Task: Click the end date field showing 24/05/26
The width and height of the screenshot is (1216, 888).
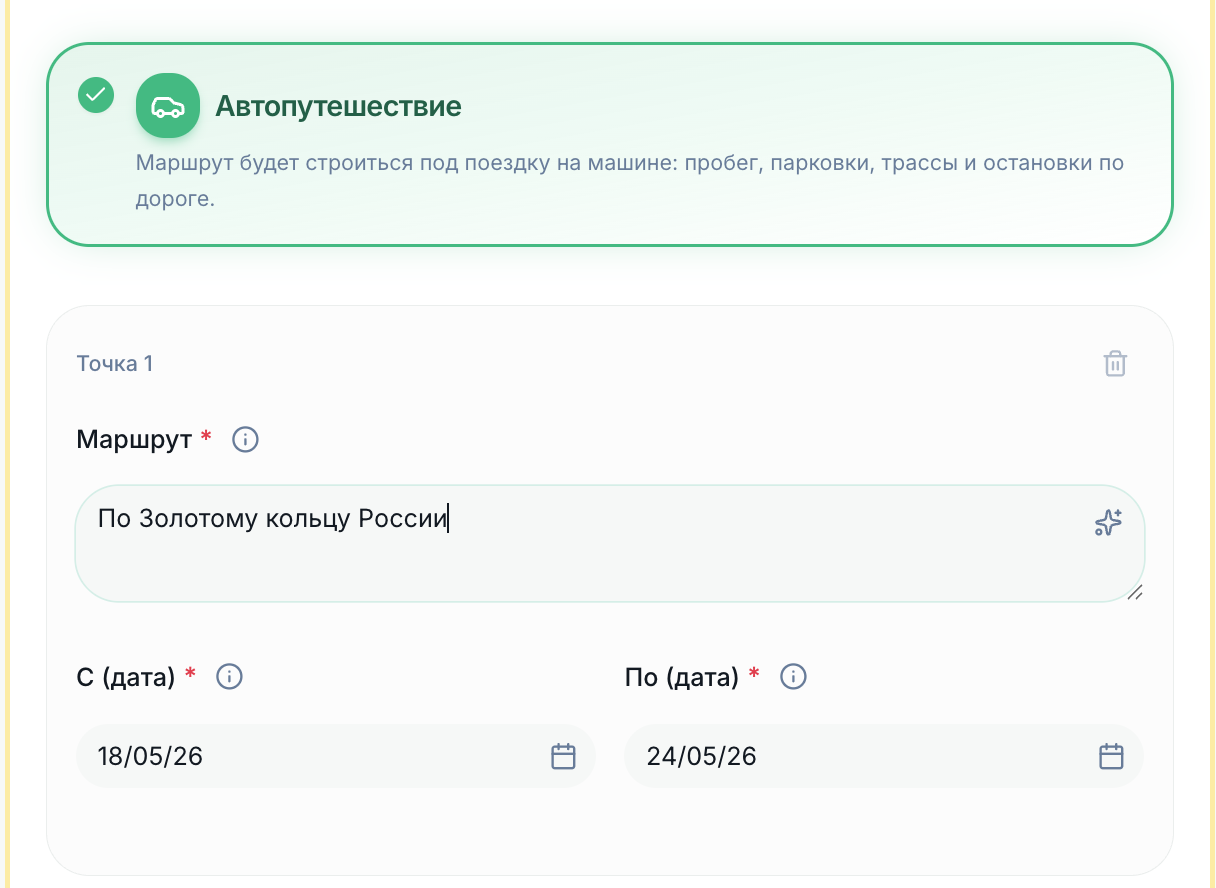Action: [884, 756]
